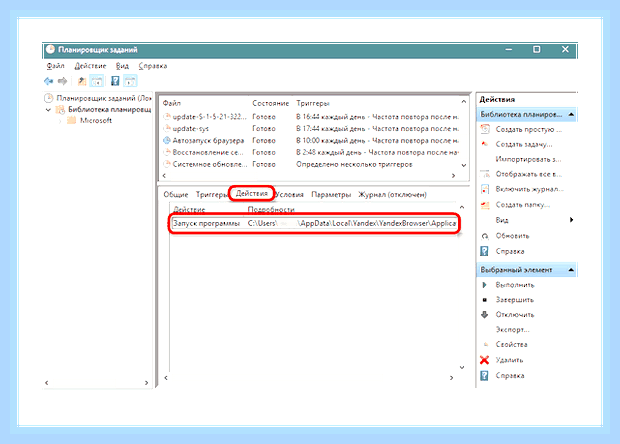This screenshot has width=620, height=444.
Task: Open the Файл menu
Action: coord(55,66)
